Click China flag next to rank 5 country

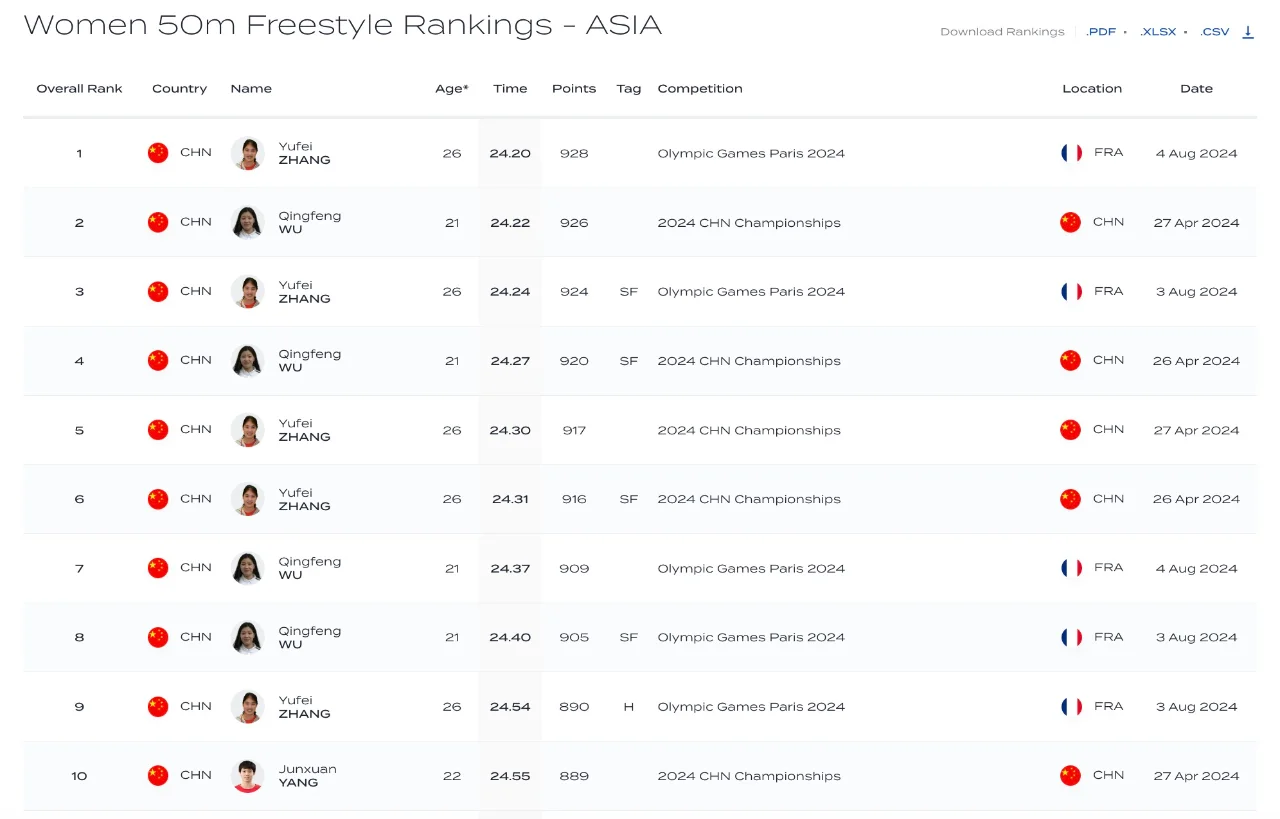point(158,430)
